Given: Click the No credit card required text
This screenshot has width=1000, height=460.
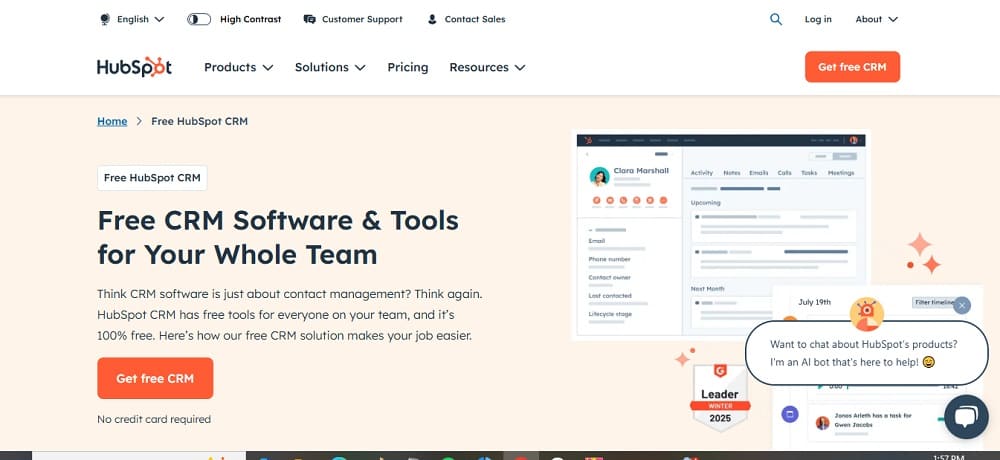Looking at the screenshot, I should coord(154,419).
